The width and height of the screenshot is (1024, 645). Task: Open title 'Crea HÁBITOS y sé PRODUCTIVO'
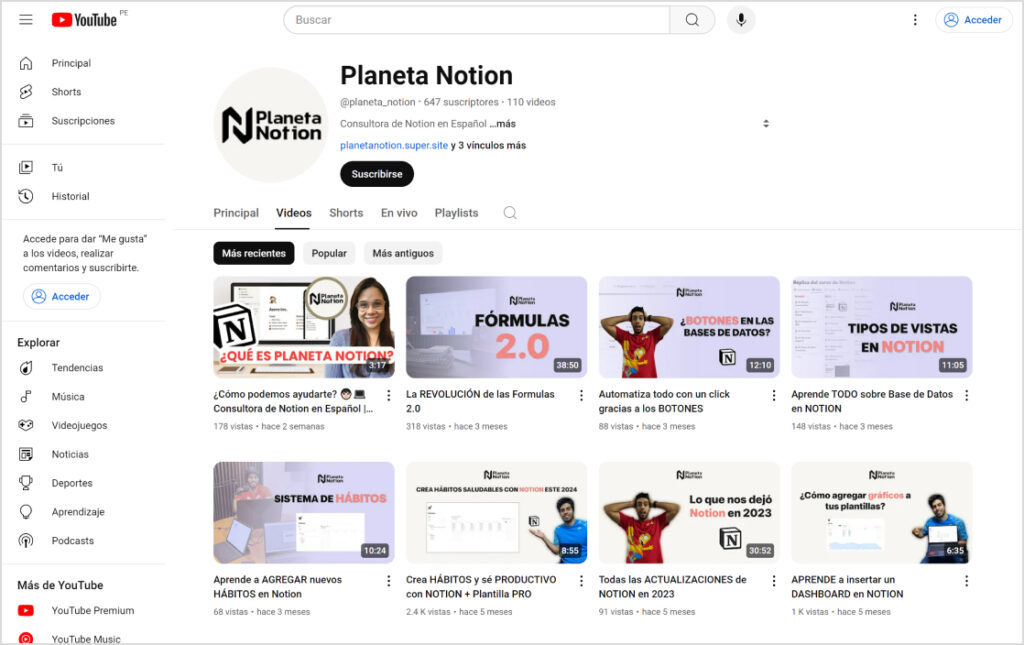(x=481, y=587)
